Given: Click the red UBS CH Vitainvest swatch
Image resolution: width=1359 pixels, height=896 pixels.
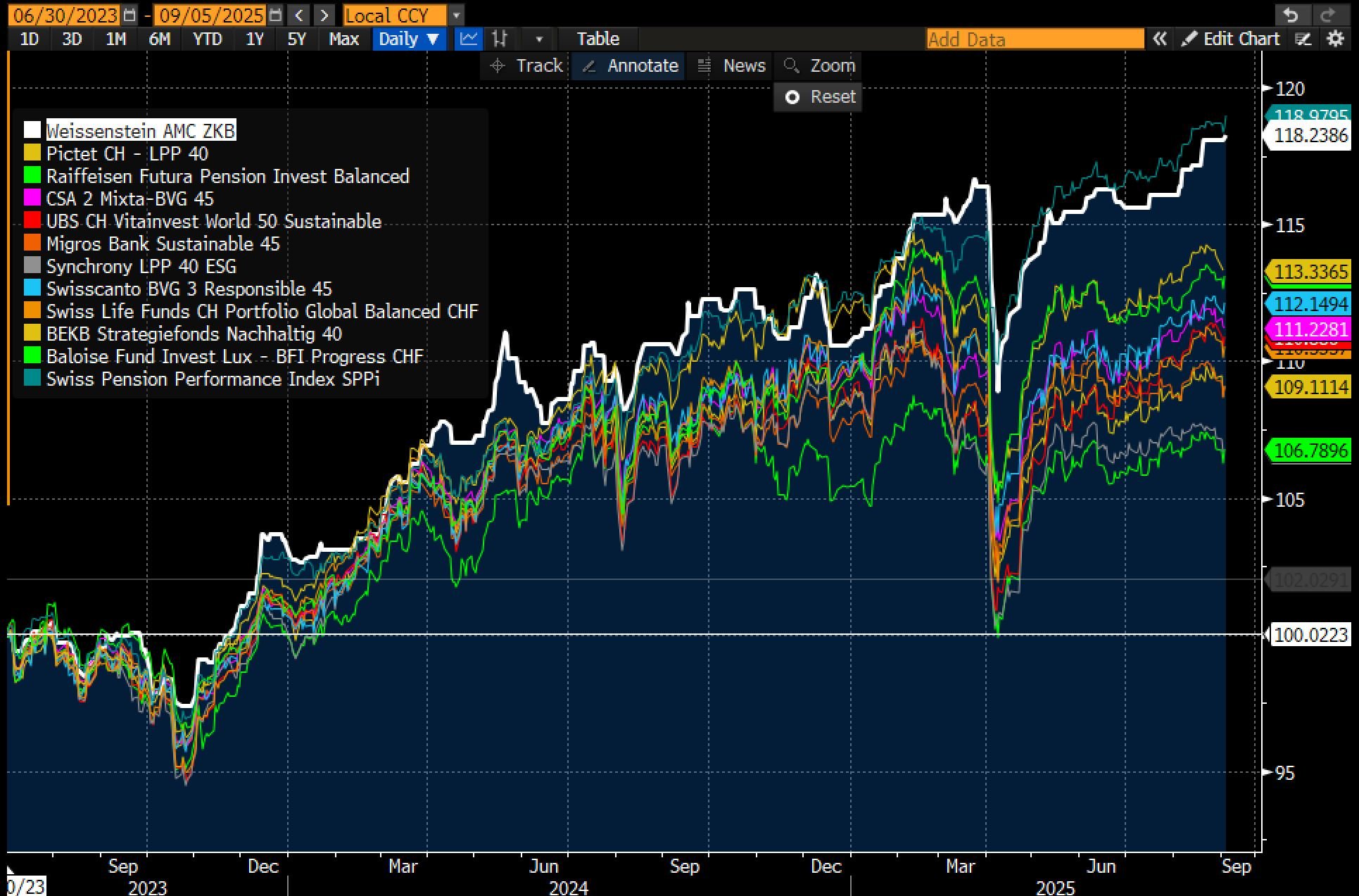Looking at the screenshot, I should (x=32, y=221).
